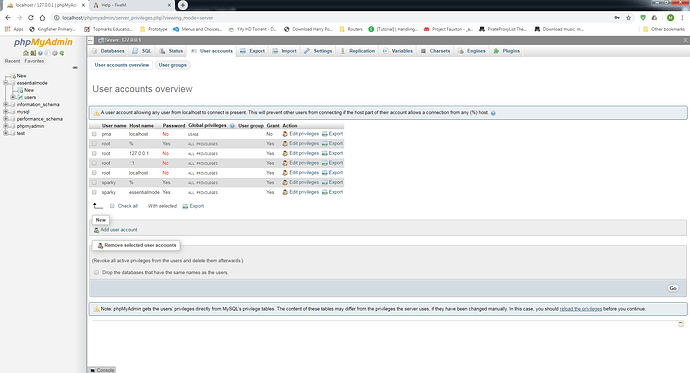Tick checkbox for pma localhost user
The height and width of the screenshot is (373, 690).
click(x=94, y=134)
